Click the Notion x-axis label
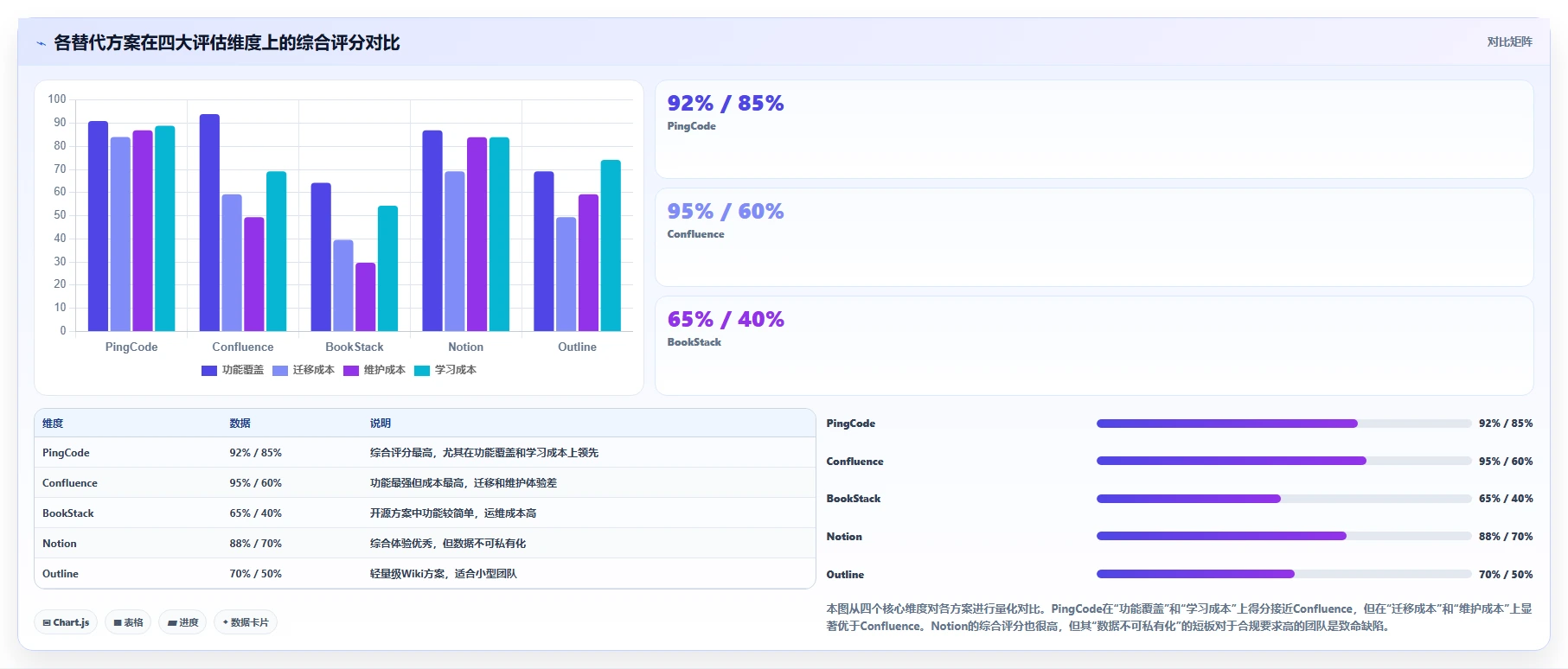 click(466, 347)
